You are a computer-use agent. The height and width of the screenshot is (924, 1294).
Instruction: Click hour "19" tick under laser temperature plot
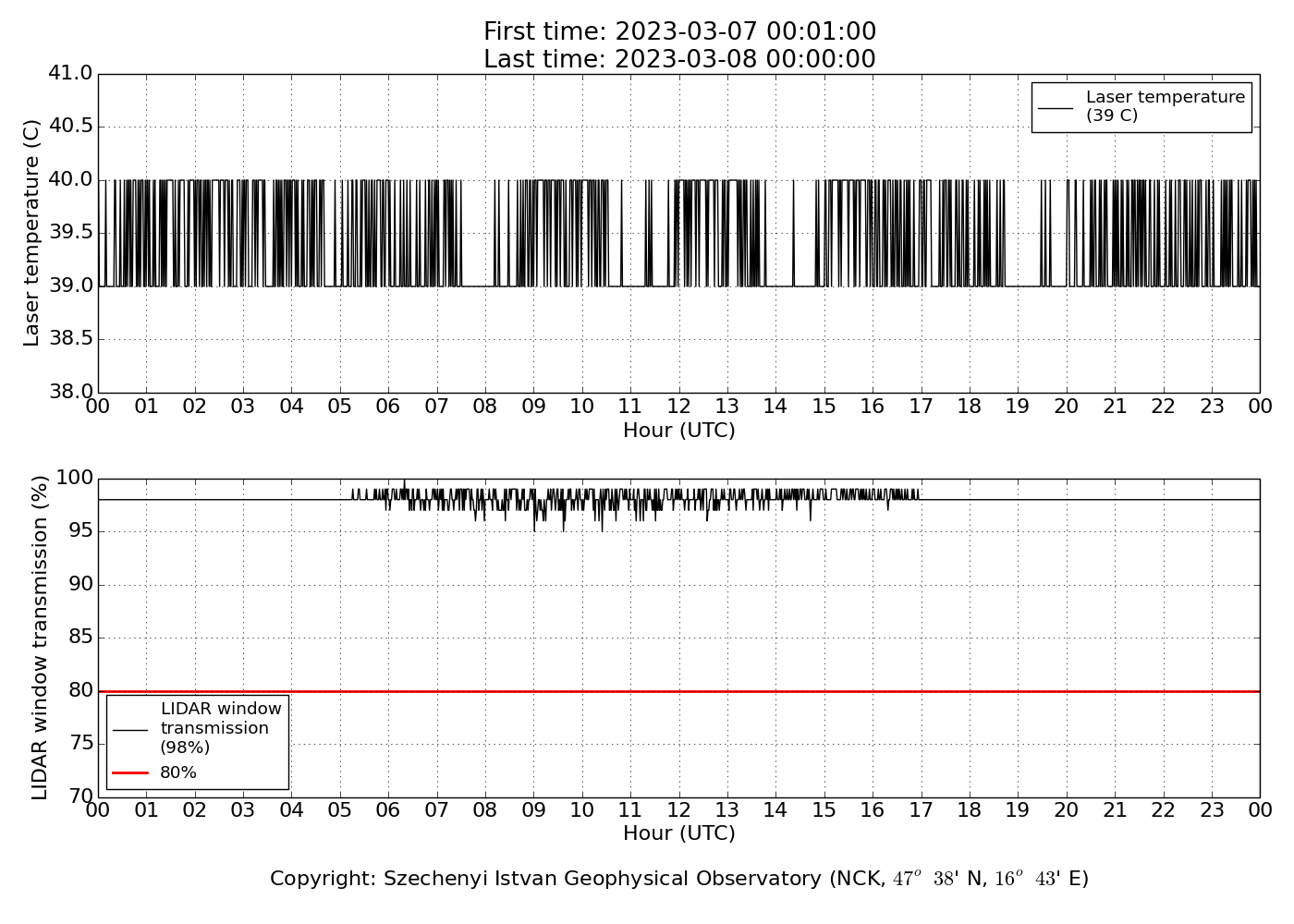click(x=1018, y=407)
